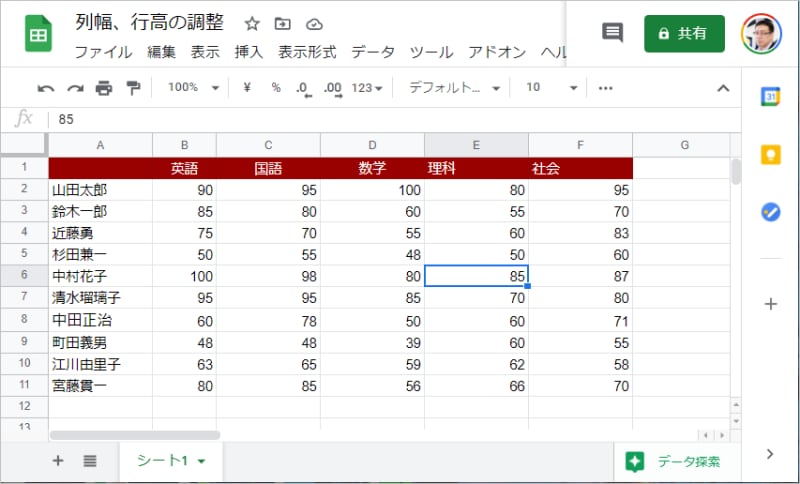
Task: Open the 表示 menu
Action: tap(205, 52)
